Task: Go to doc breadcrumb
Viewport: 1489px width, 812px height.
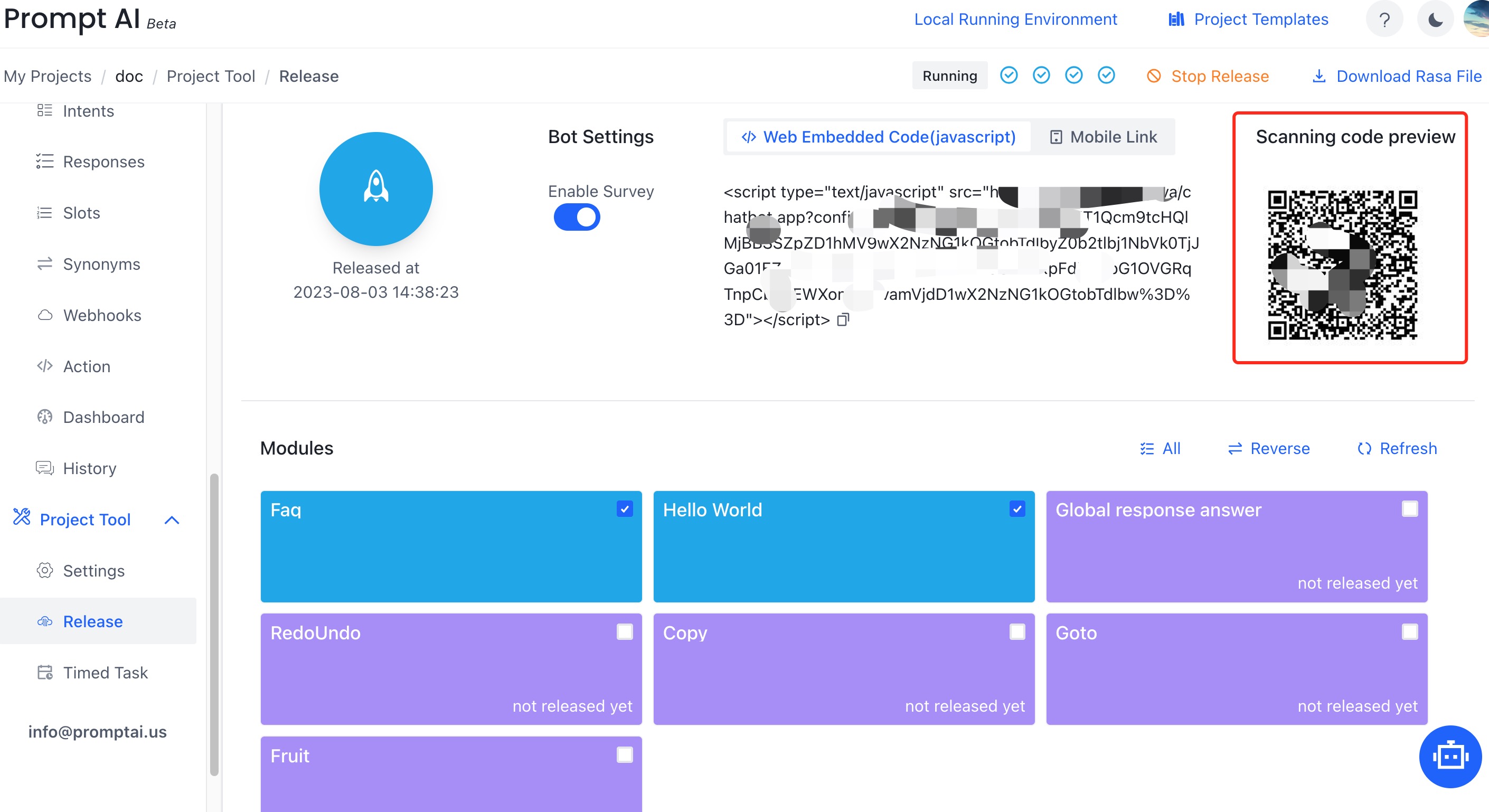Action: point(129,75)
